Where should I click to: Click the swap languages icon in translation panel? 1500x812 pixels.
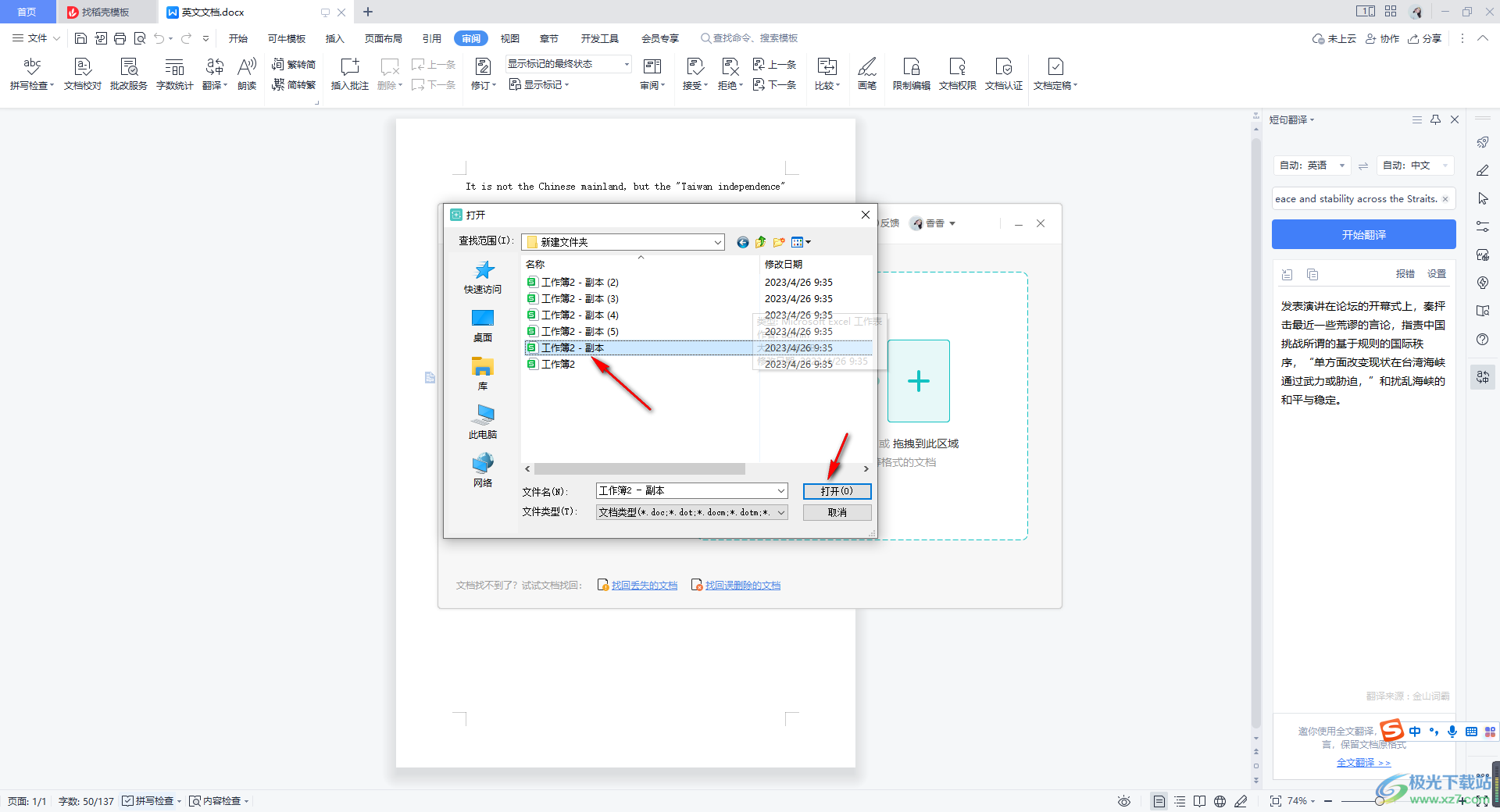tap(1363, 166)
